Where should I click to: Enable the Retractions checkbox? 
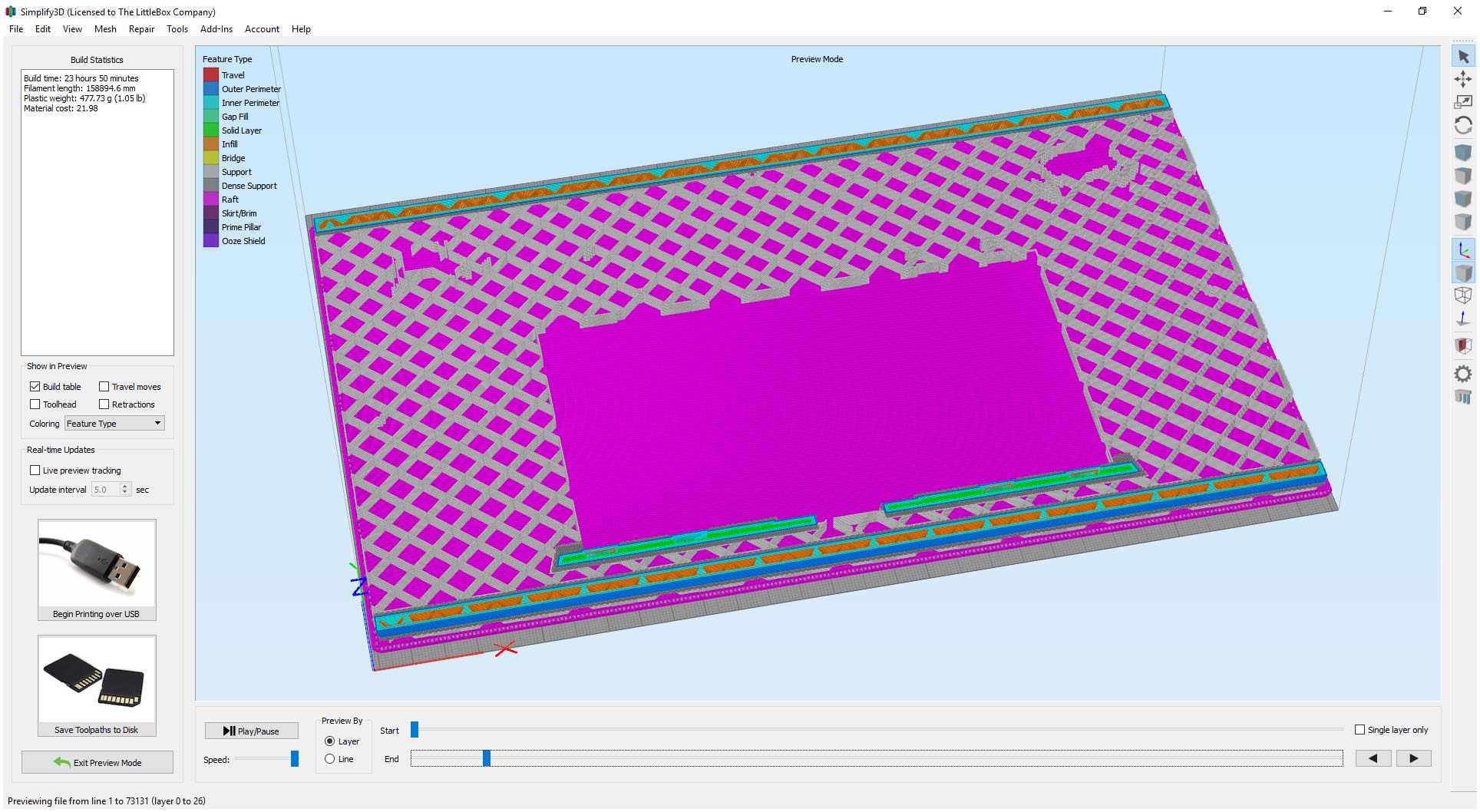[104, 404]
